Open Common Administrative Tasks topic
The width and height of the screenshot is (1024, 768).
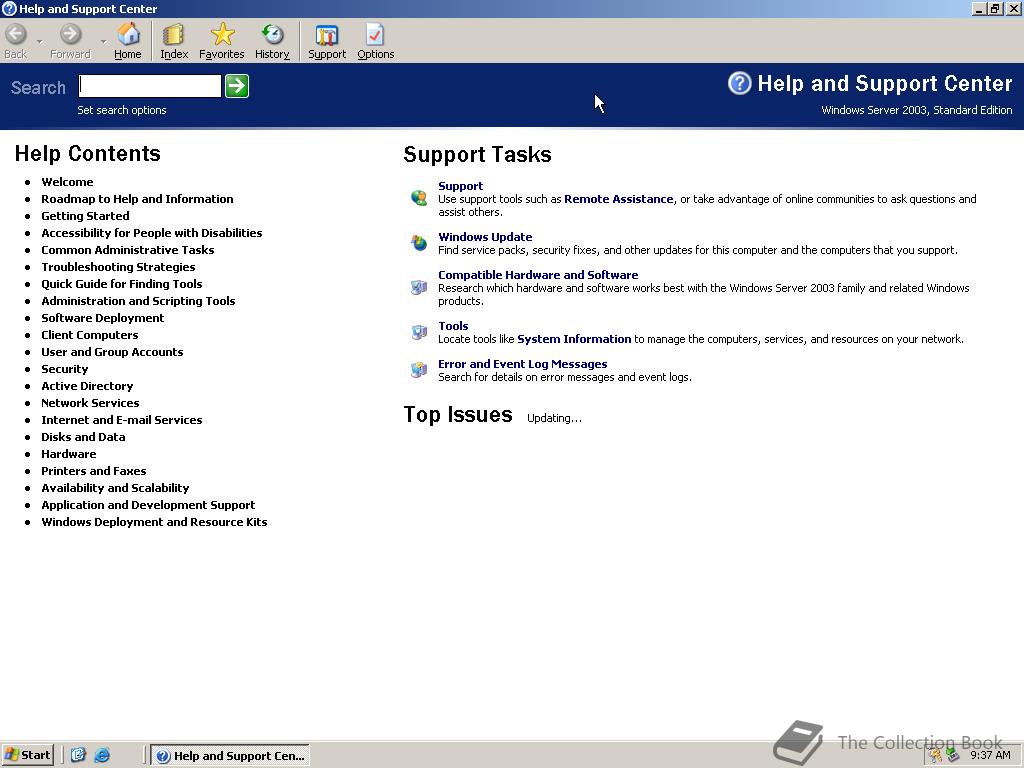click(127, 249)
